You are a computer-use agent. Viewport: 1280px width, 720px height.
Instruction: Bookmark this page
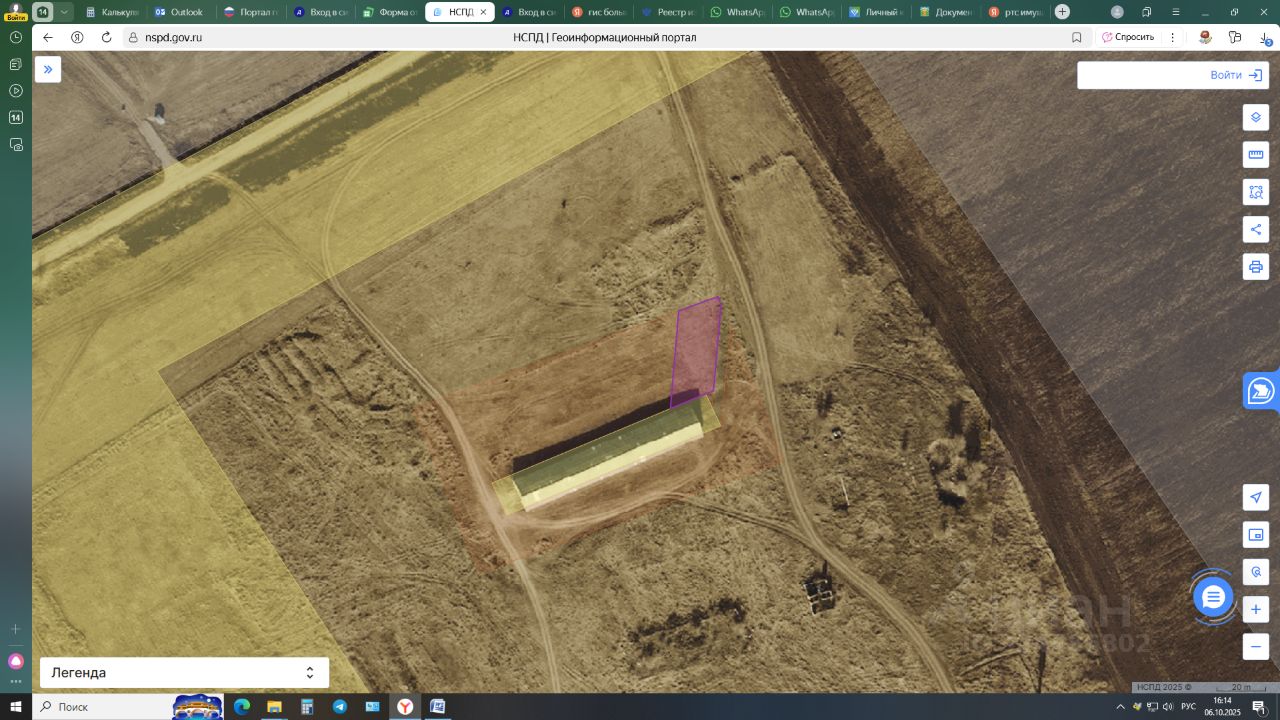(1077, 37)
